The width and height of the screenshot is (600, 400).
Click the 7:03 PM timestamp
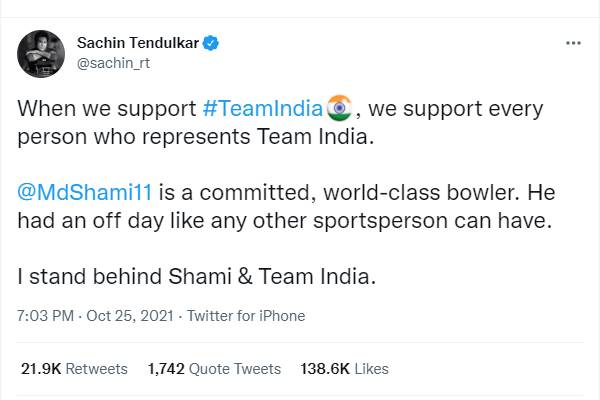click(46, 316)
